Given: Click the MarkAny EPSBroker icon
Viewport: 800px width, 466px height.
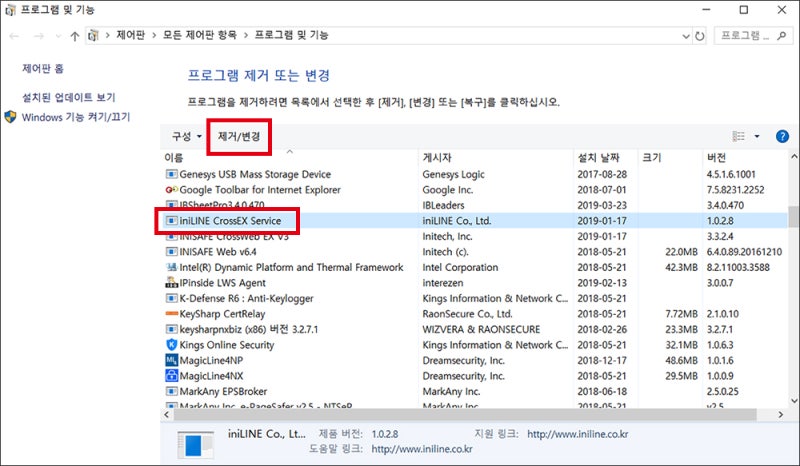Looking at the screenshot, I should [171, 391].
